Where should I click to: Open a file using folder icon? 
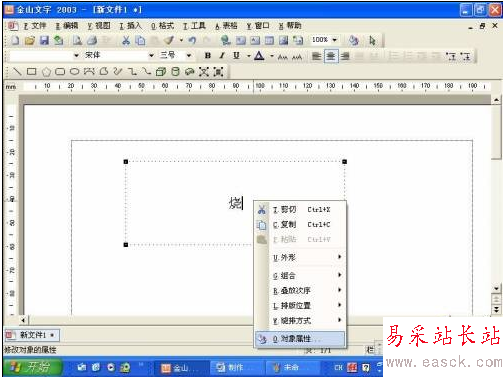tap(30, 40)
